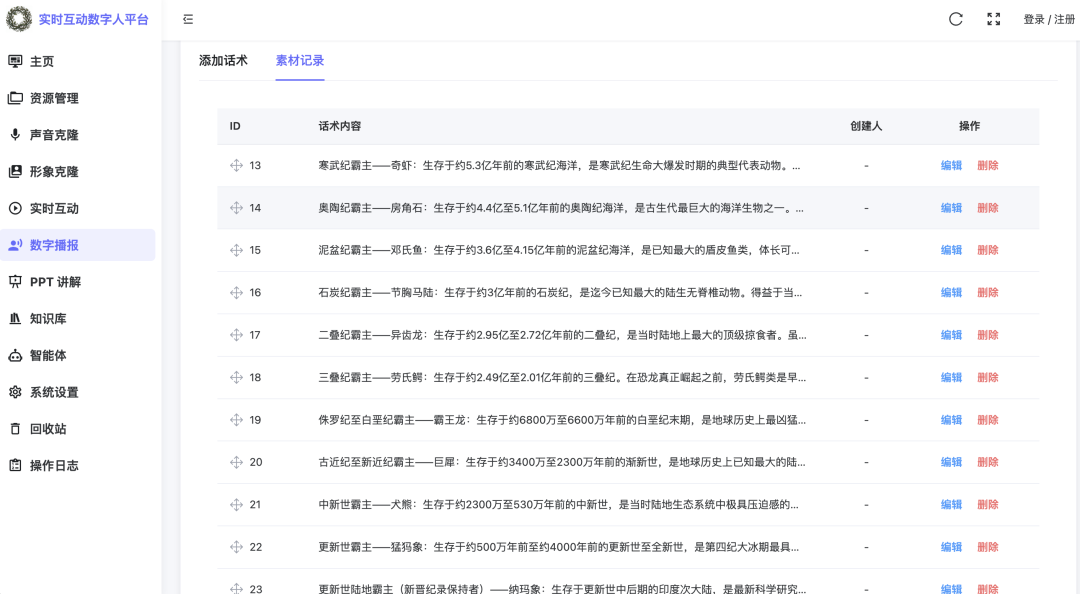Viewport: 1080px width, 594px height.
Task: Open 回收站 menu item
Action: [x=78, y=429]
